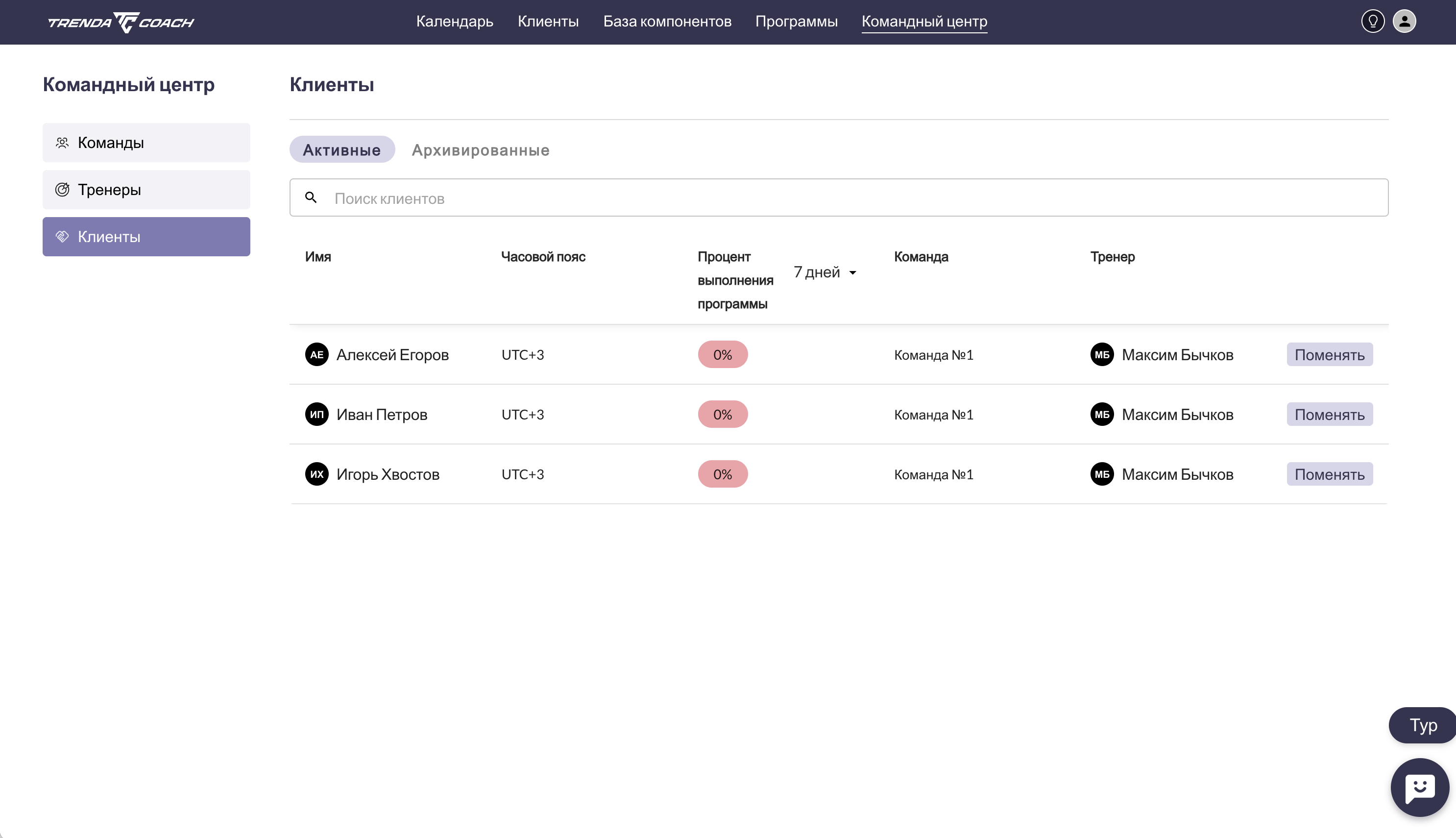This screenshot has height=838, width=1456.
Task: Expand the 7 дней period dropdown
Action: coord(825,272)
